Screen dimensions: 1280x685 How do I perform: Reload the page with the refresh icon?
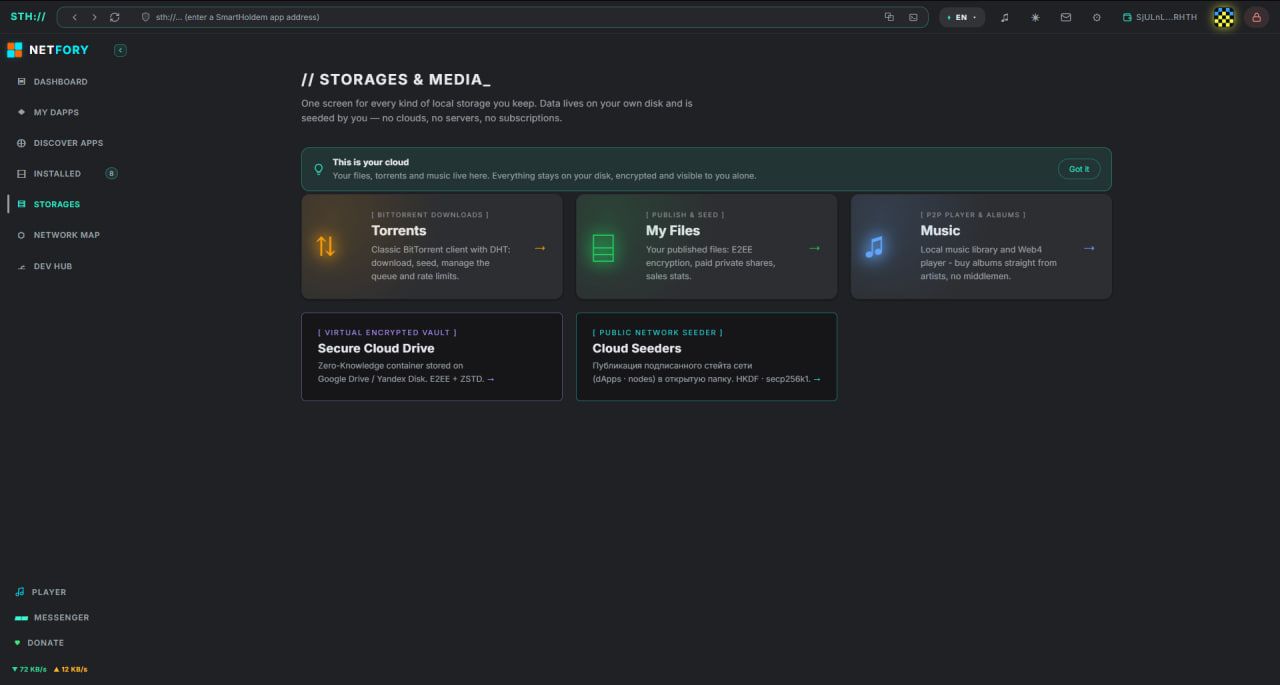[x=115, y=17]
